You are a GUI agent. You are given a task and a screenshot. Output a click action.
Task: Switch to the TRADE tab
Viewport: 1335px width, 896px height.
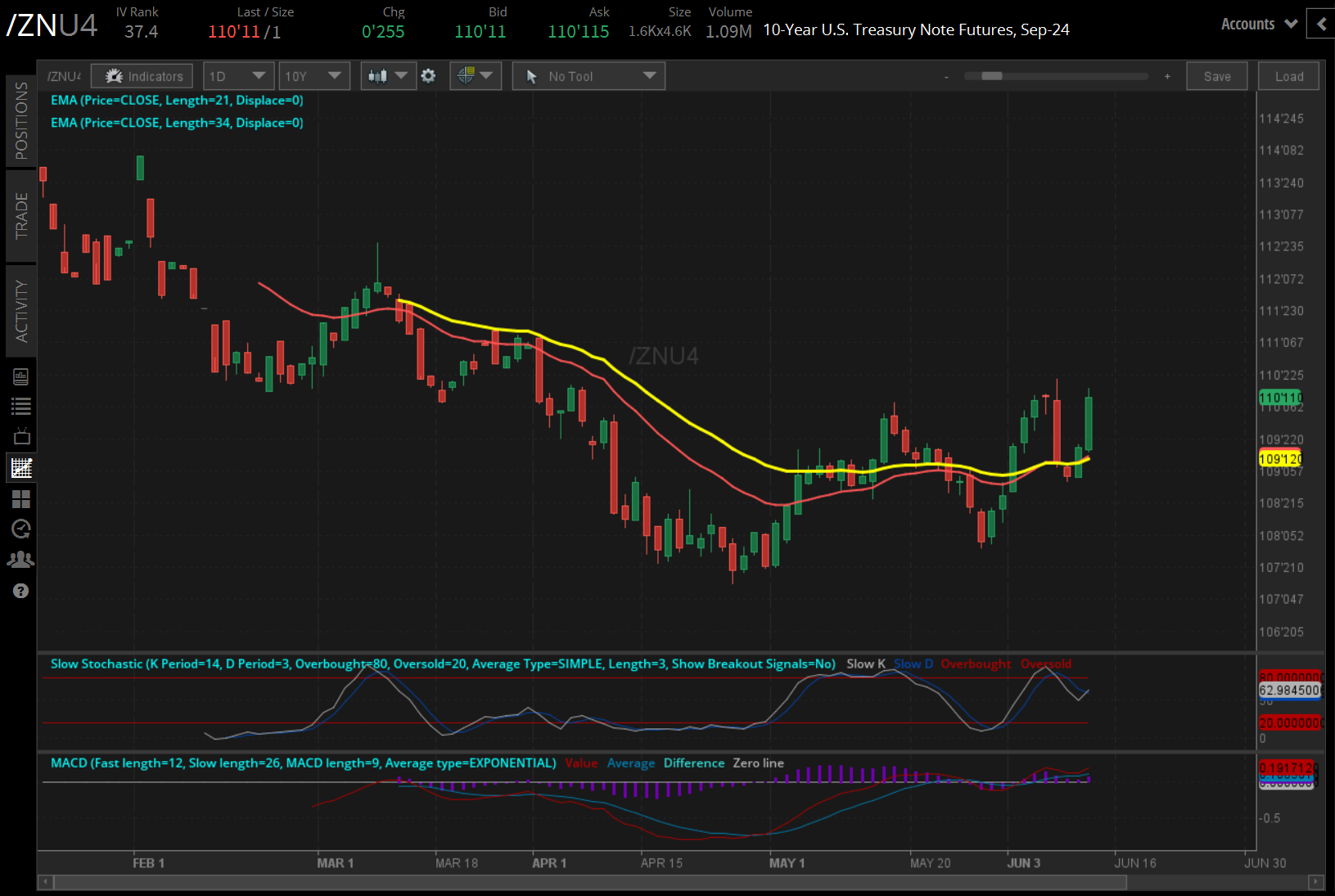point(21,216)
